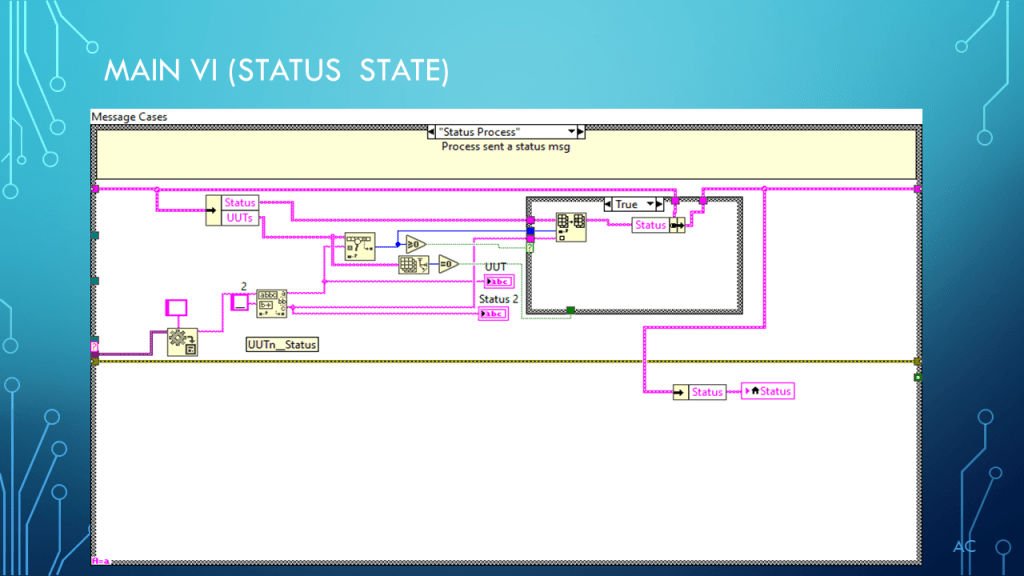
Task: Click left arrow of True case selector
Action: tap(609, 204)
